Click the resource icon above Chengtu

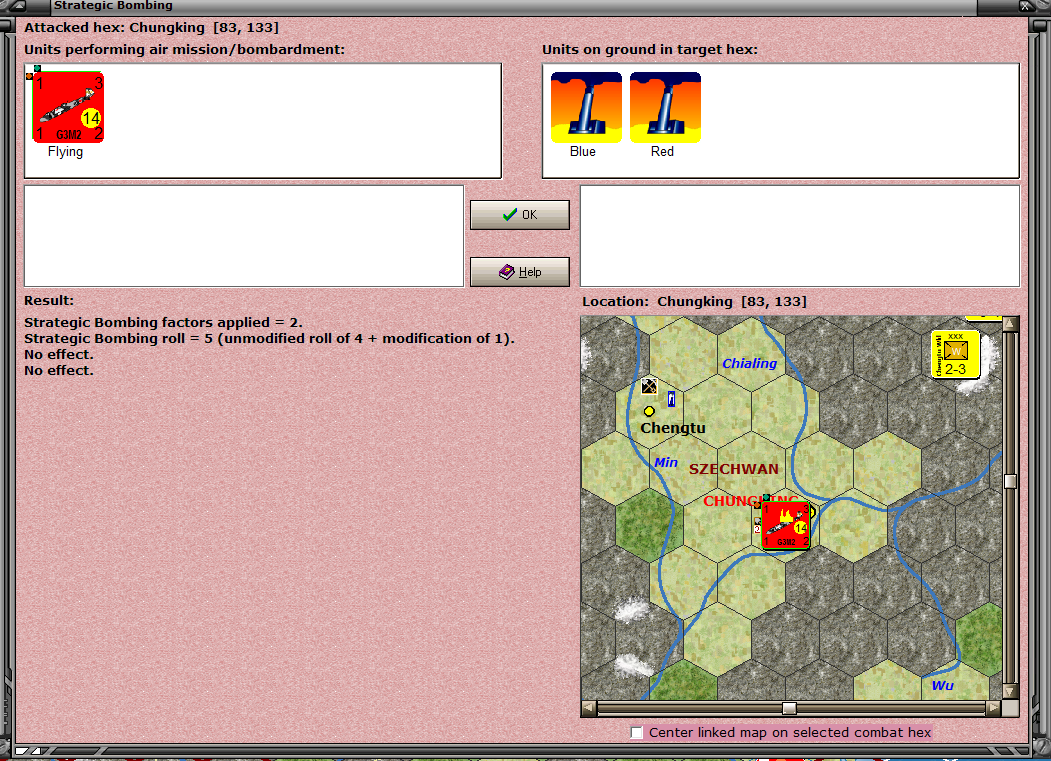649,386
